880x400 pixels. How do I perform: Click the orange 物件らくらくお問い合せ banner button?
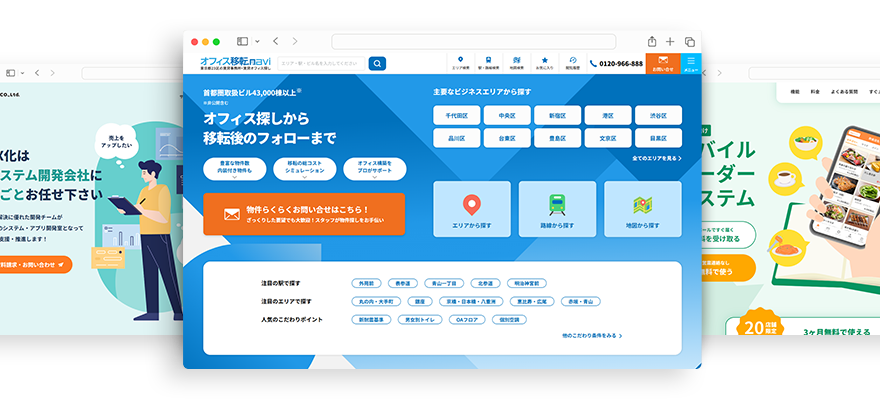[304, 214]
